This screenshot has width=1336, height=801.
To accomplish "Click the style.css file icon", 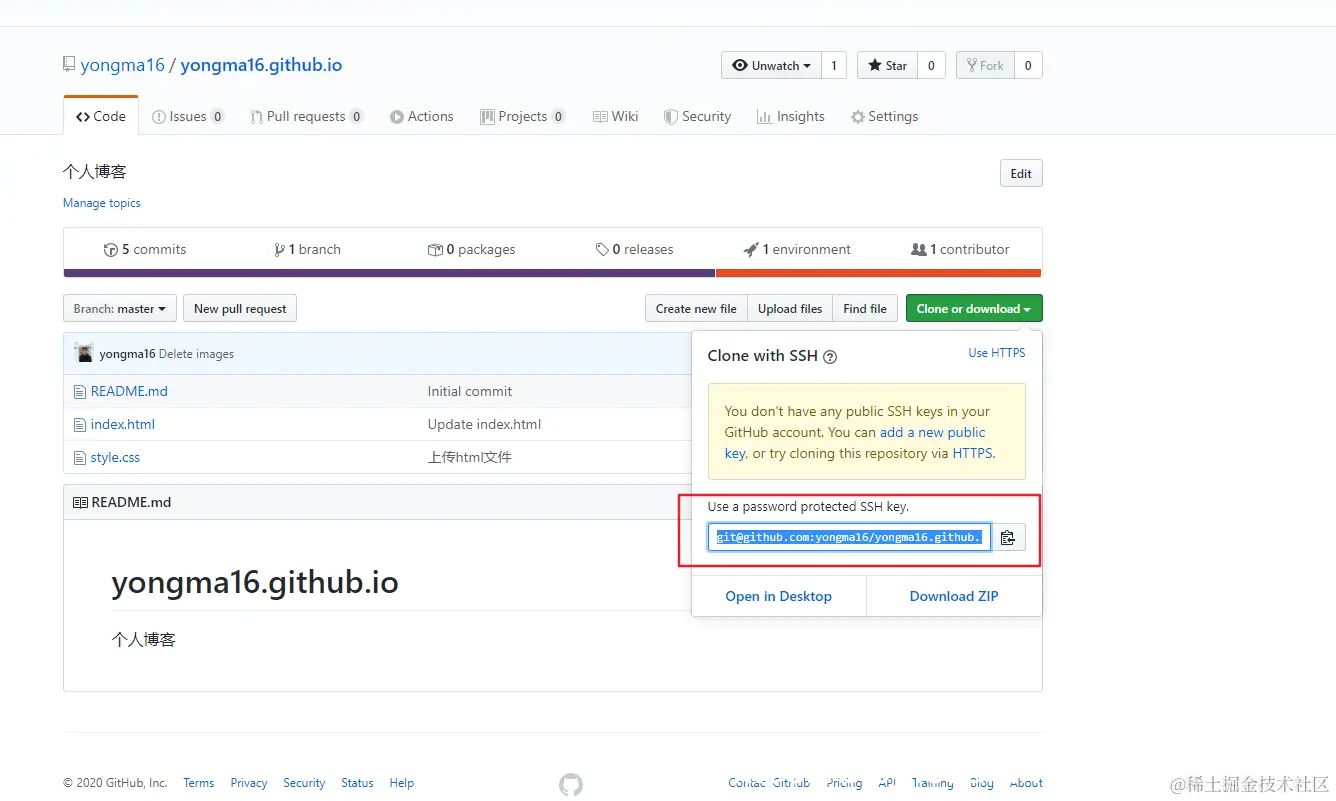I will click(80, 457).
